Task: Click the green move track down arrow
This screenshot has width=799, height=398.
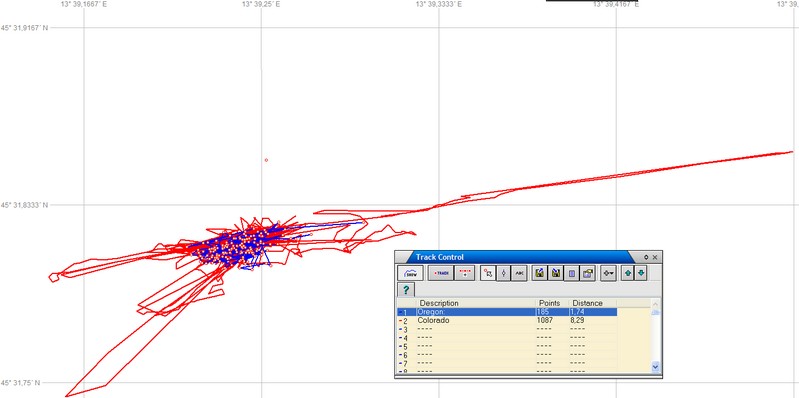Action: pyautogui.click(x=641, y=273)
